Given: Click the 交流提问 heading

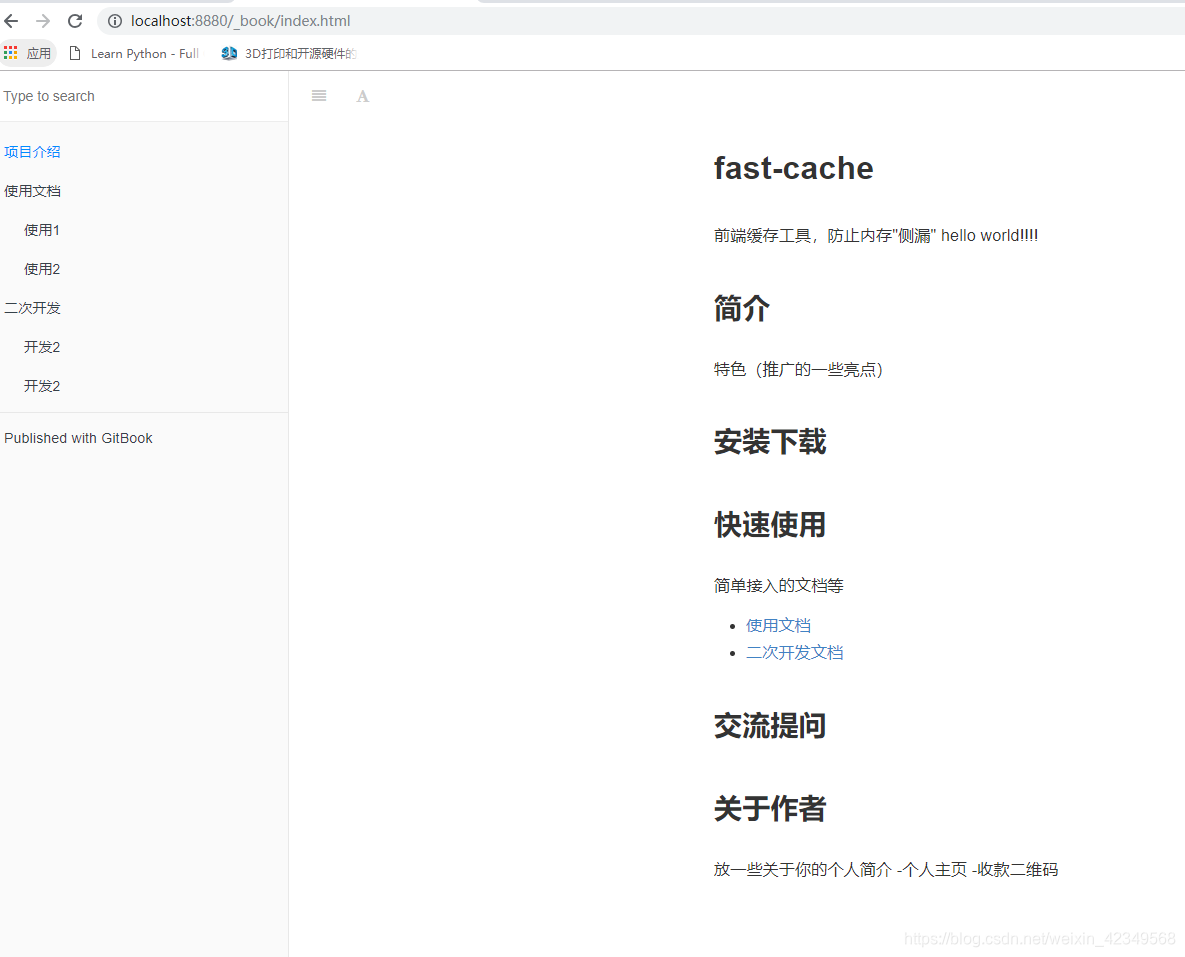Looking at the screenshot, I should (770, 726).
